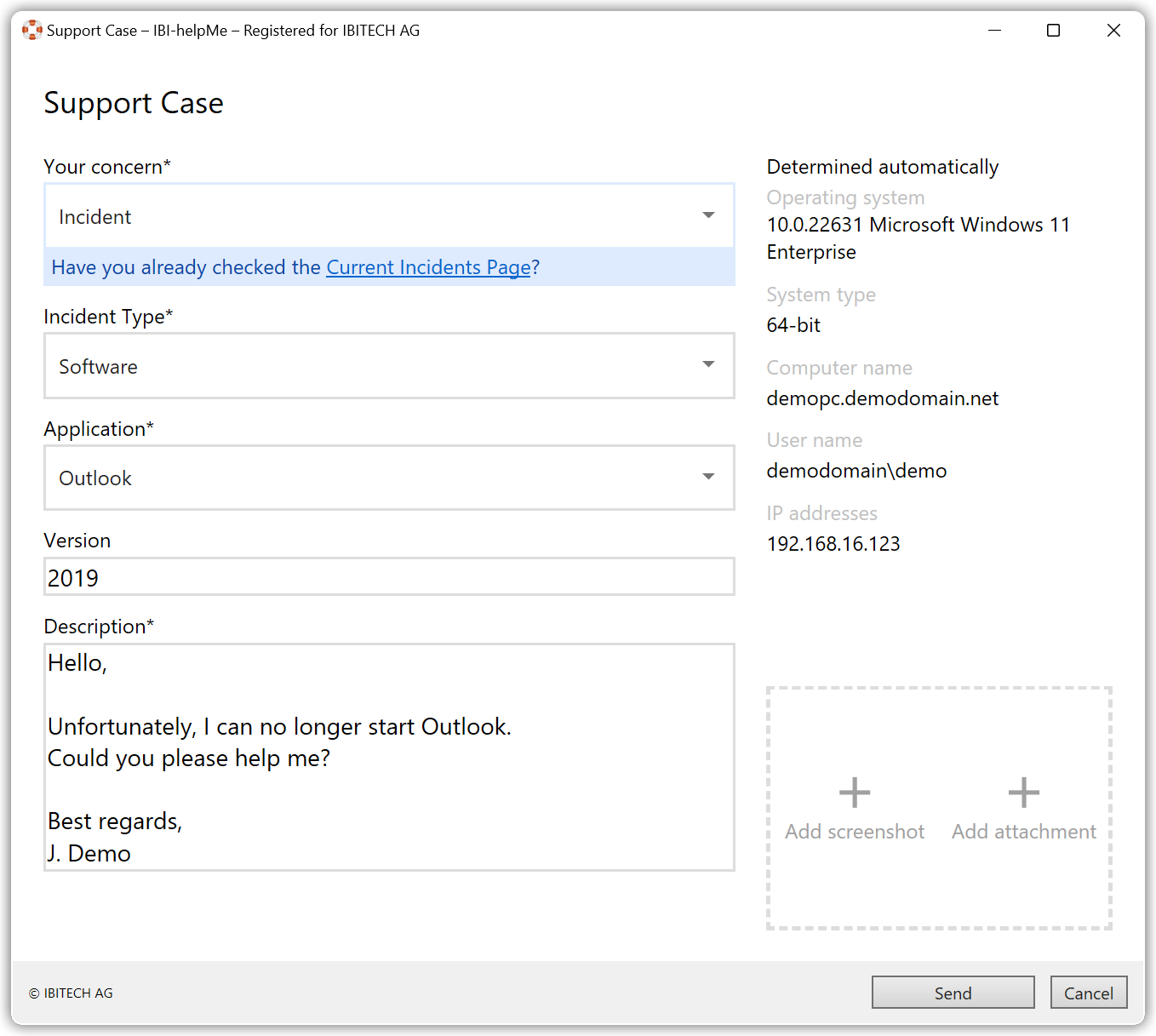Click inside the Description text box
Viewport: 1156px width, 1036px height.
tap(388, 757)
